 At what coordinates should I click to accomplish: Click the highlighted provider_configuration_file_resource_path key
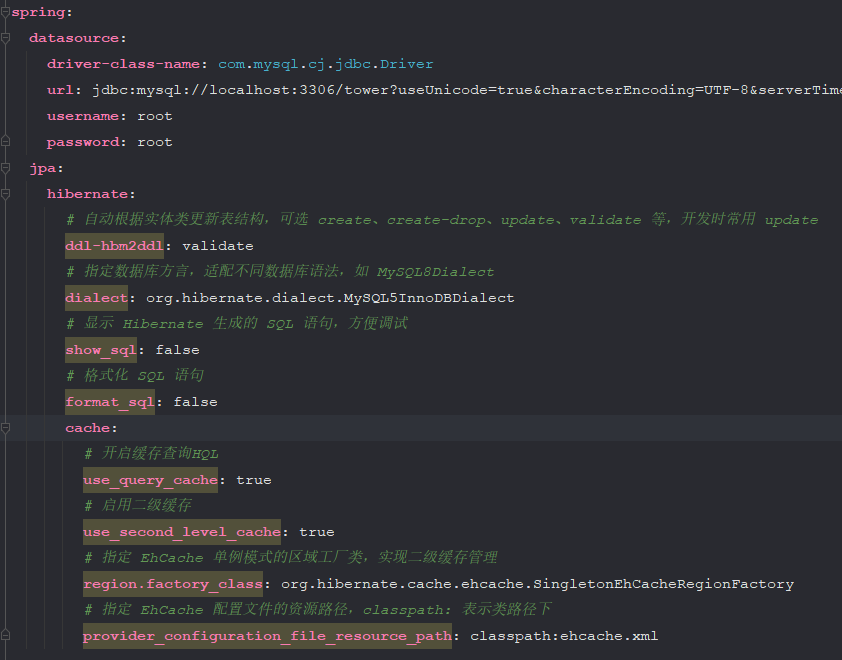pyautogui.click(x=267, y=636)
